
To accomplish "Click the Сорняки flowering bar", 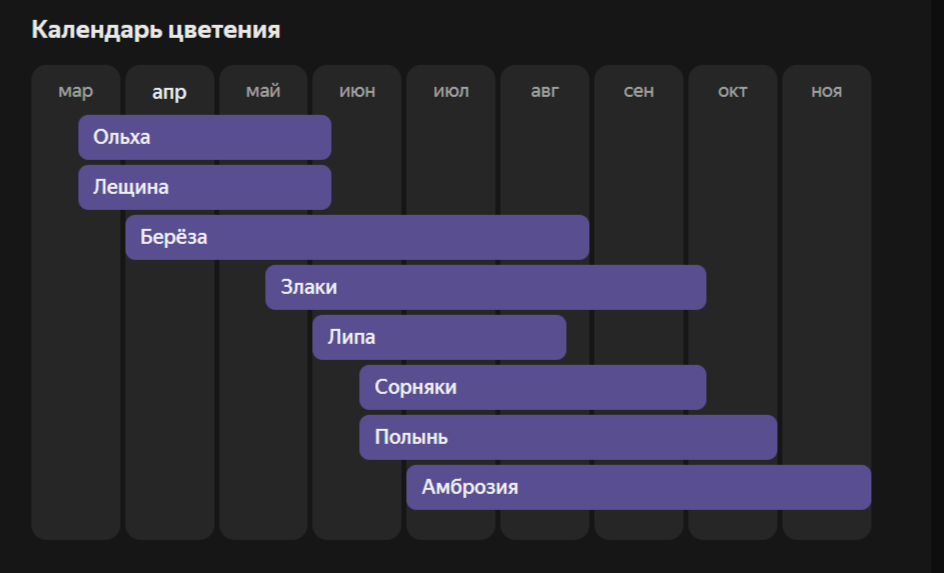I will (x=532, y=387).
